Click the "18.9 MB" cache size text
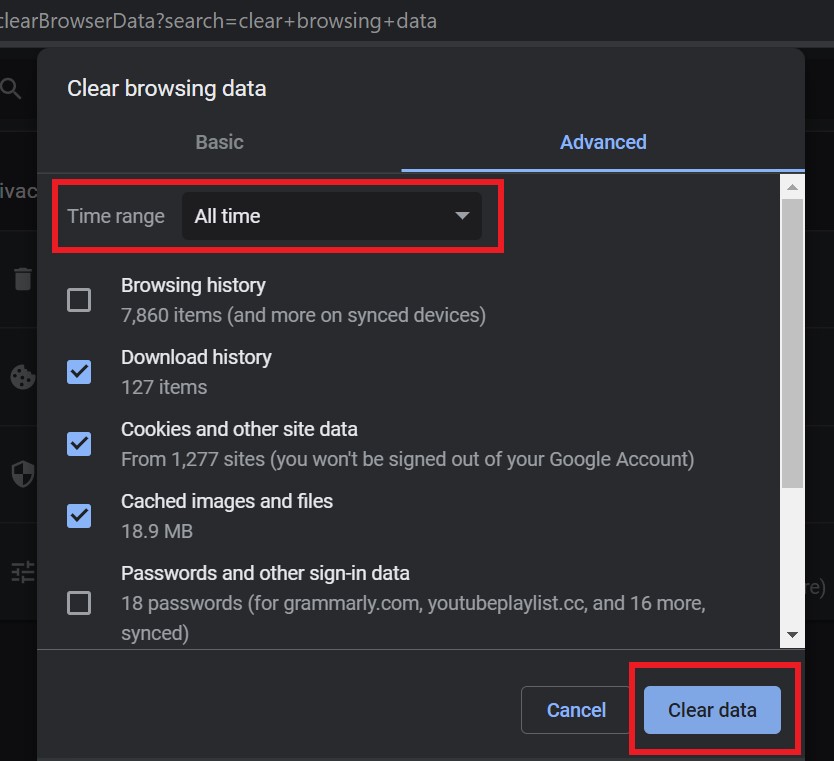Viewport: 834px width, 761px height. (157, 531)
